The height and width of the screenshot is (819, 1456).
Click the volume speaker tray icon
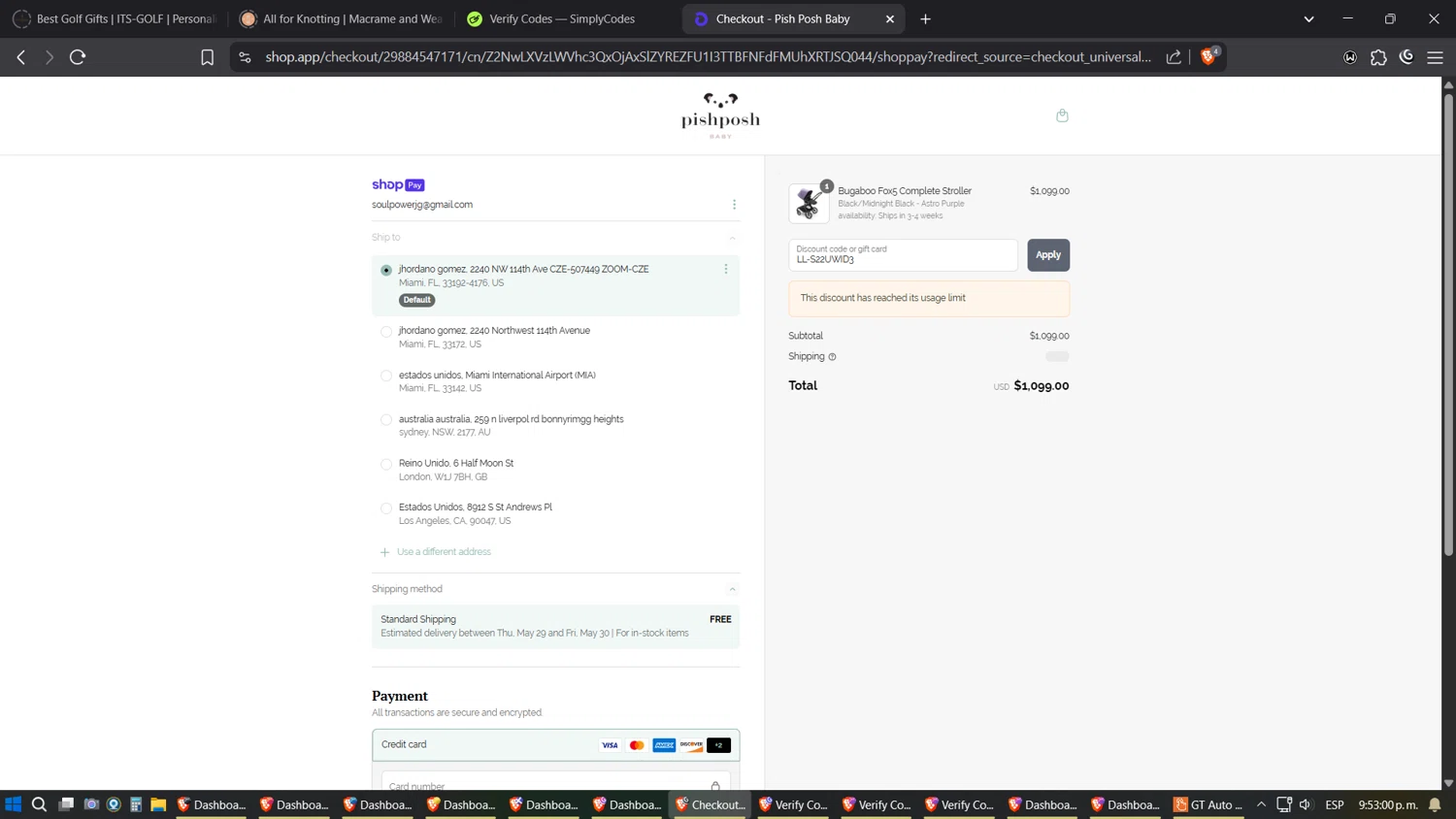point(1306,804)
